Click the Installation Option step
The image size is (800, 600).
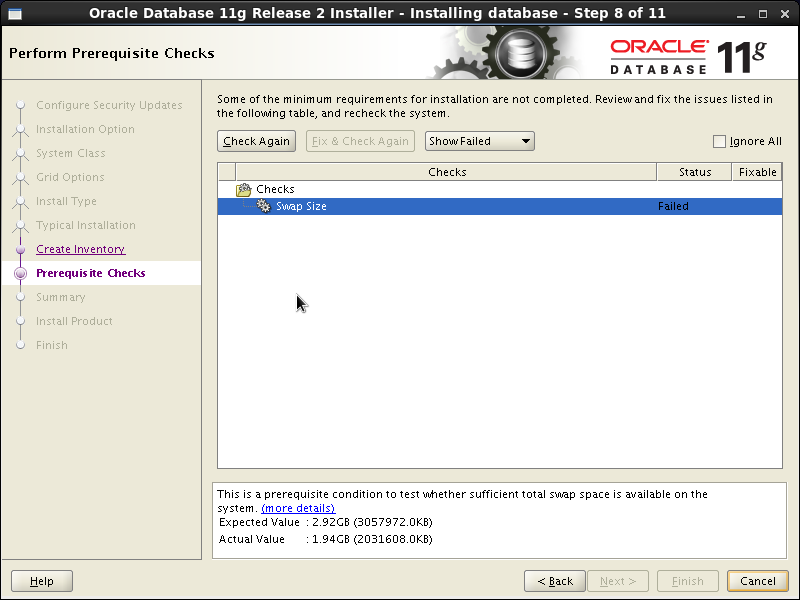click(85, 129)
